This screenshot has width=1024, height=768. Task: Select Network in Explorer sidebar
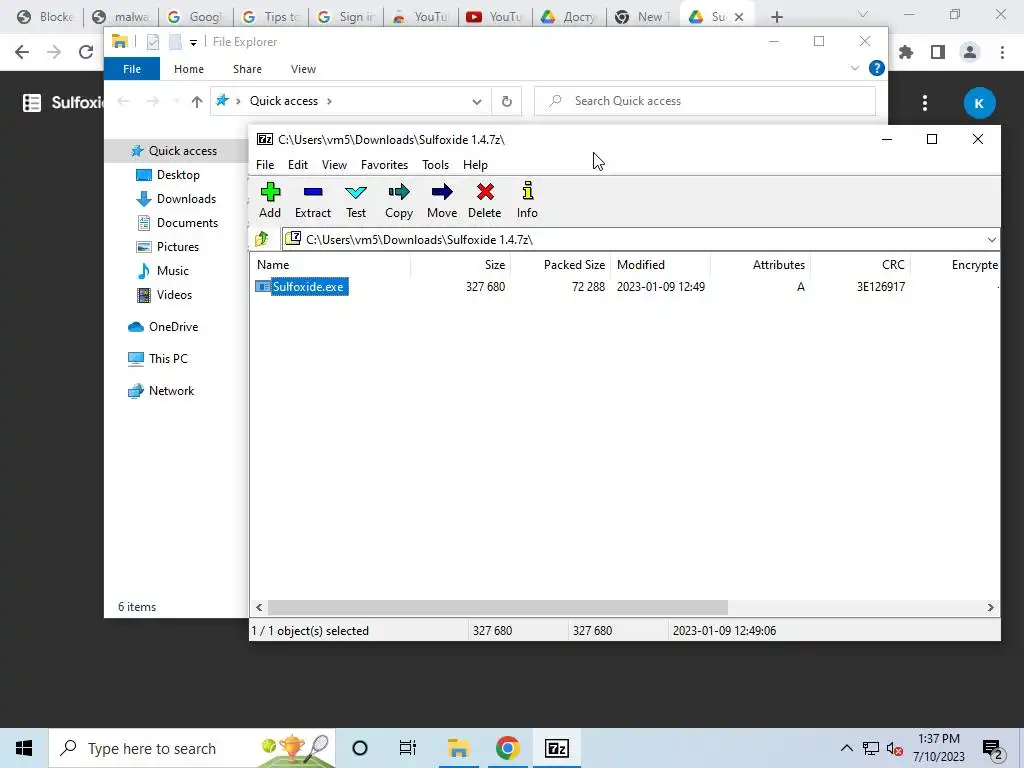(161, 391)
